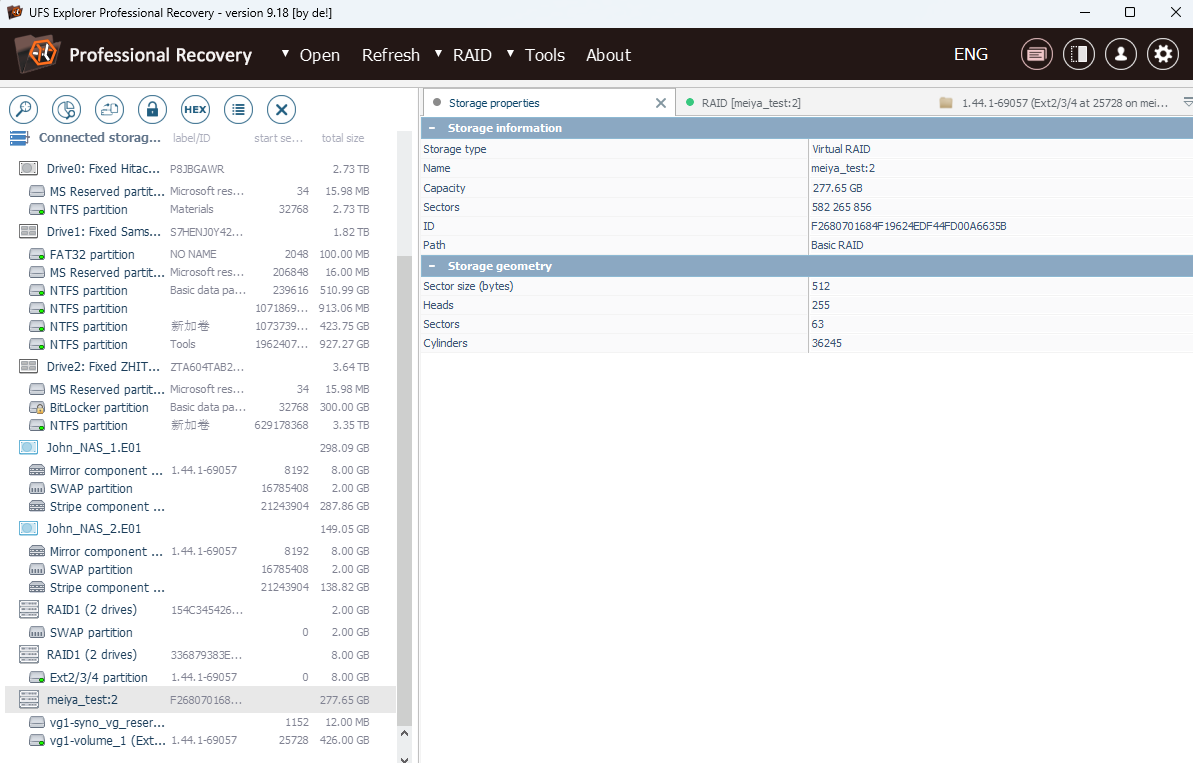Open the About menu
The height and width of the screenshot is (763, 1193).
(608, 55)
